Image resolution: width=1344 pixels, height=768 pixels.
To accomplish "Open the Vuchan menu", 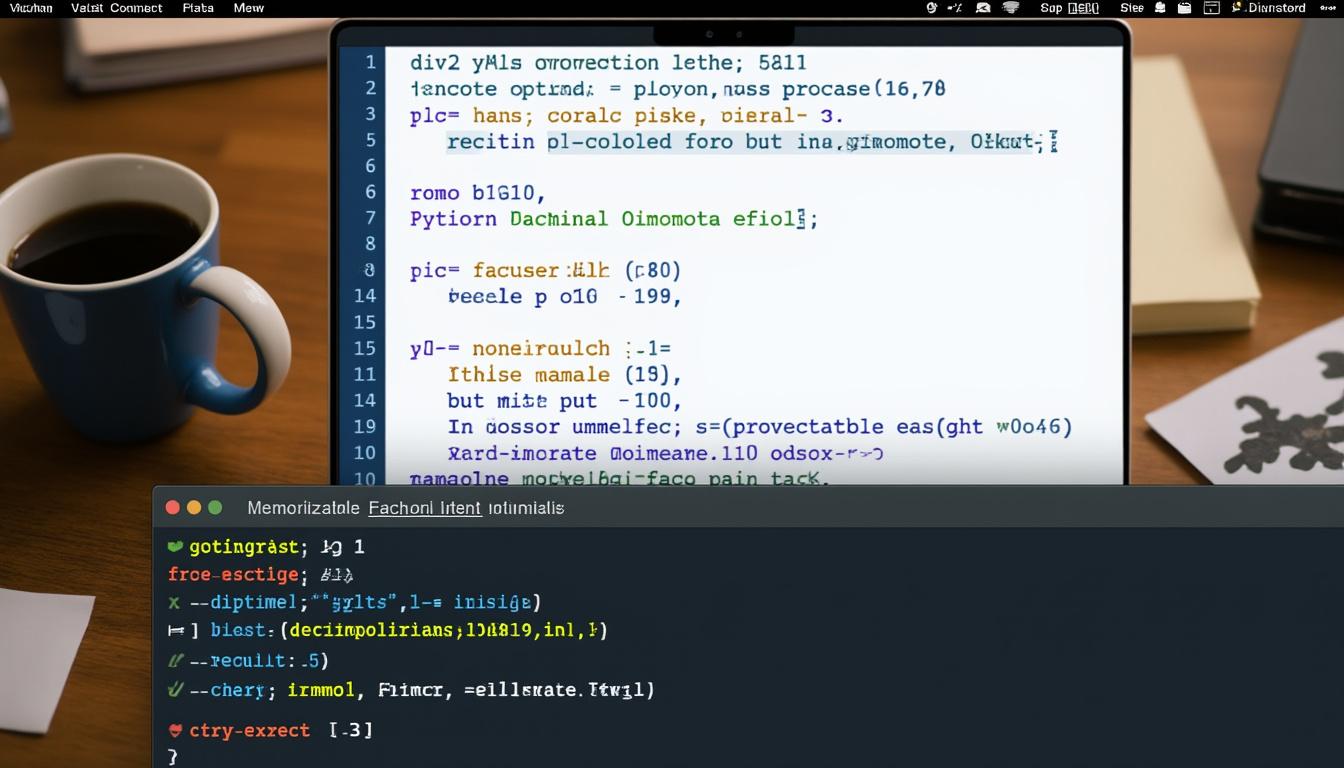I will [x=30, y=7].
